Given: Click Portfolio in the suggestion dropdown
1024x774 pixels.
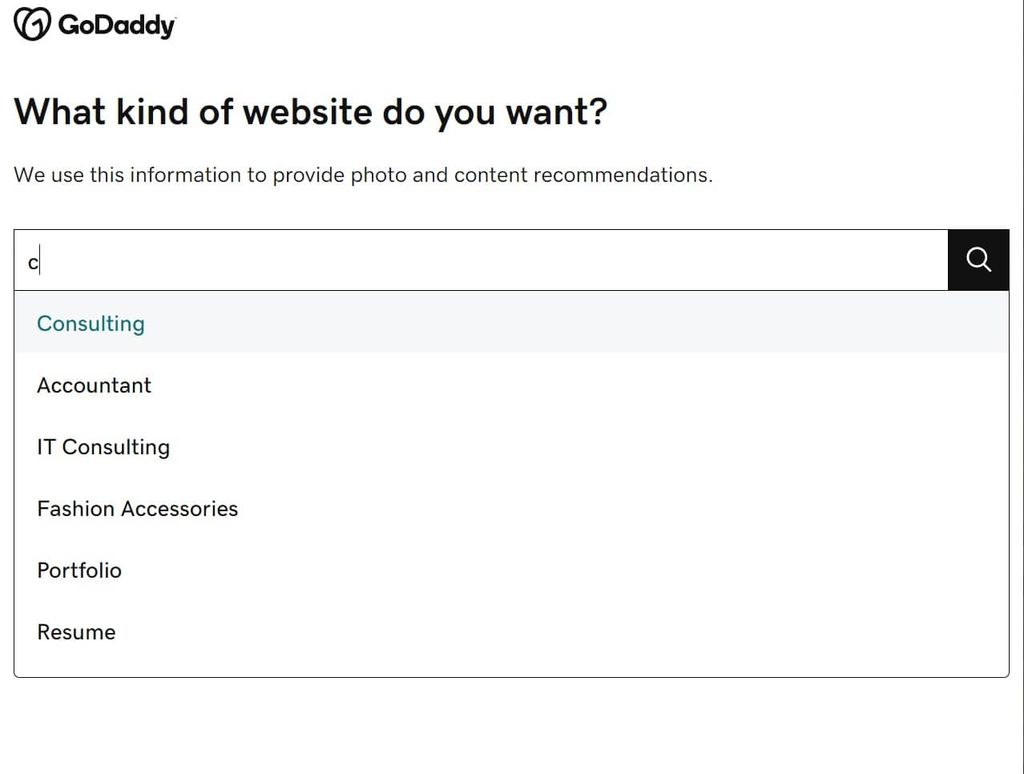Looking at the screenshot, I should coord(79,570).
